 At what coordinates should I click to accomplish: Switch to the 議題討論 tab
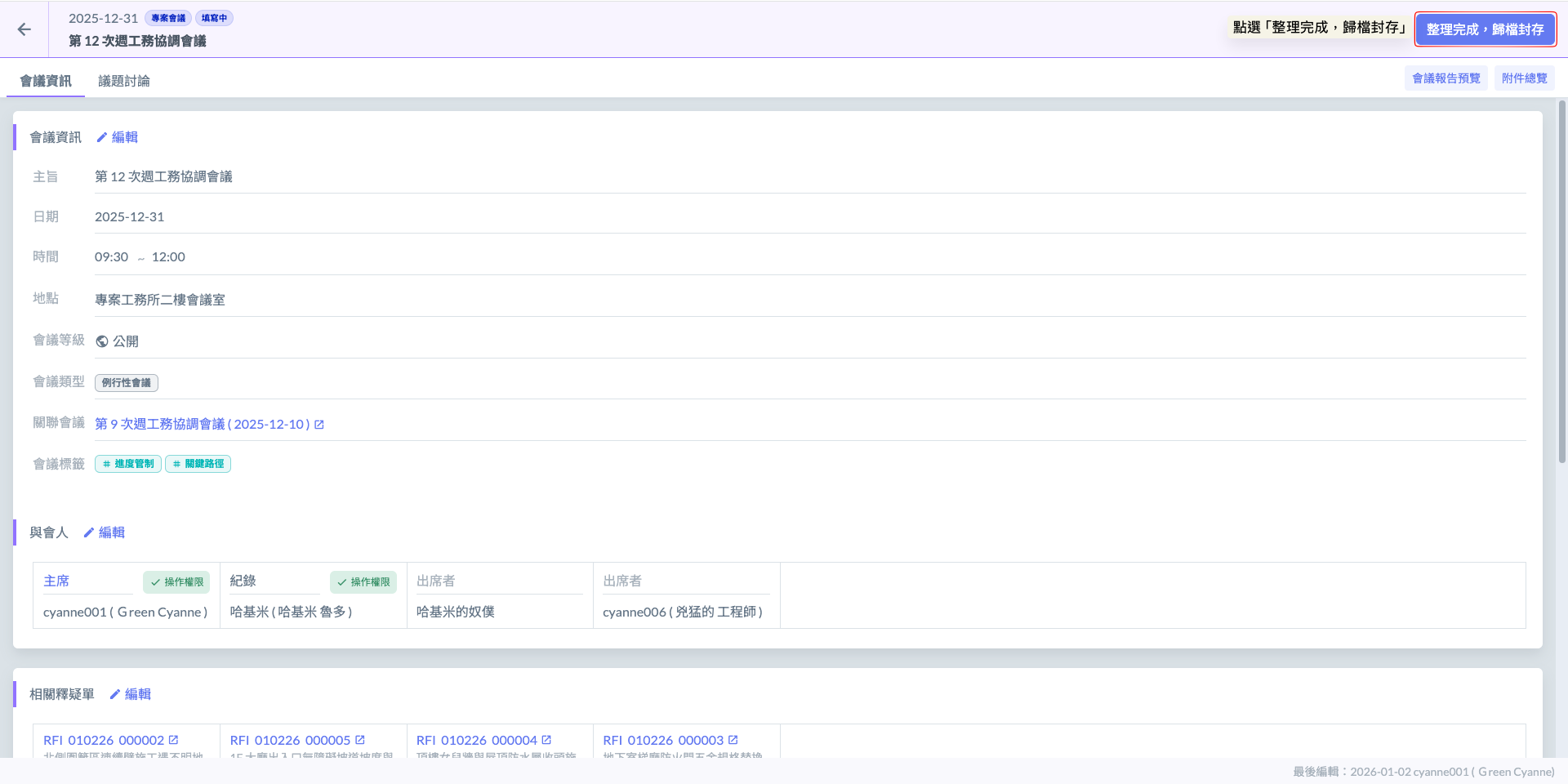pos(124,81)
